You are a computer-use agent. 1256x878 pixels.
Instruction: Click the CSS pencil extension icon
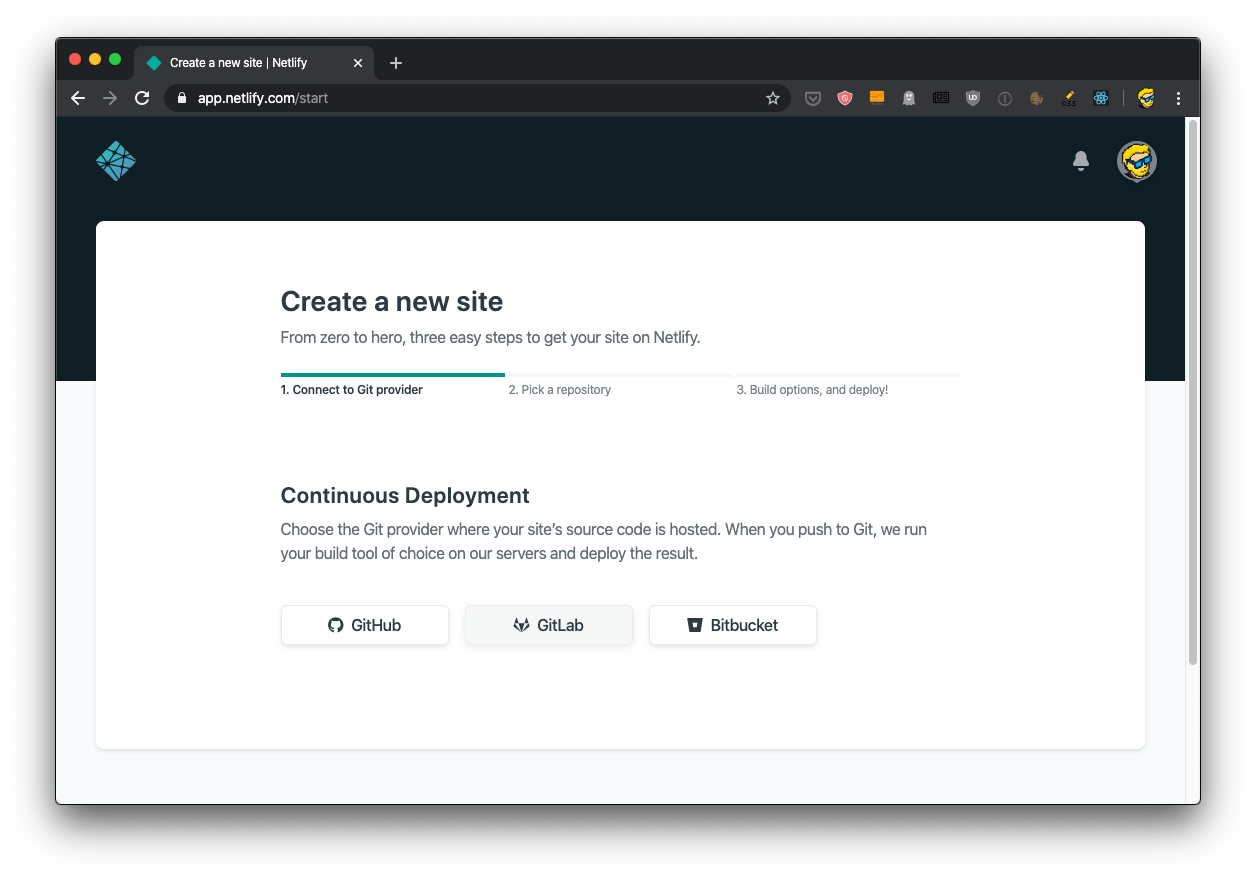click(1068, 98)
